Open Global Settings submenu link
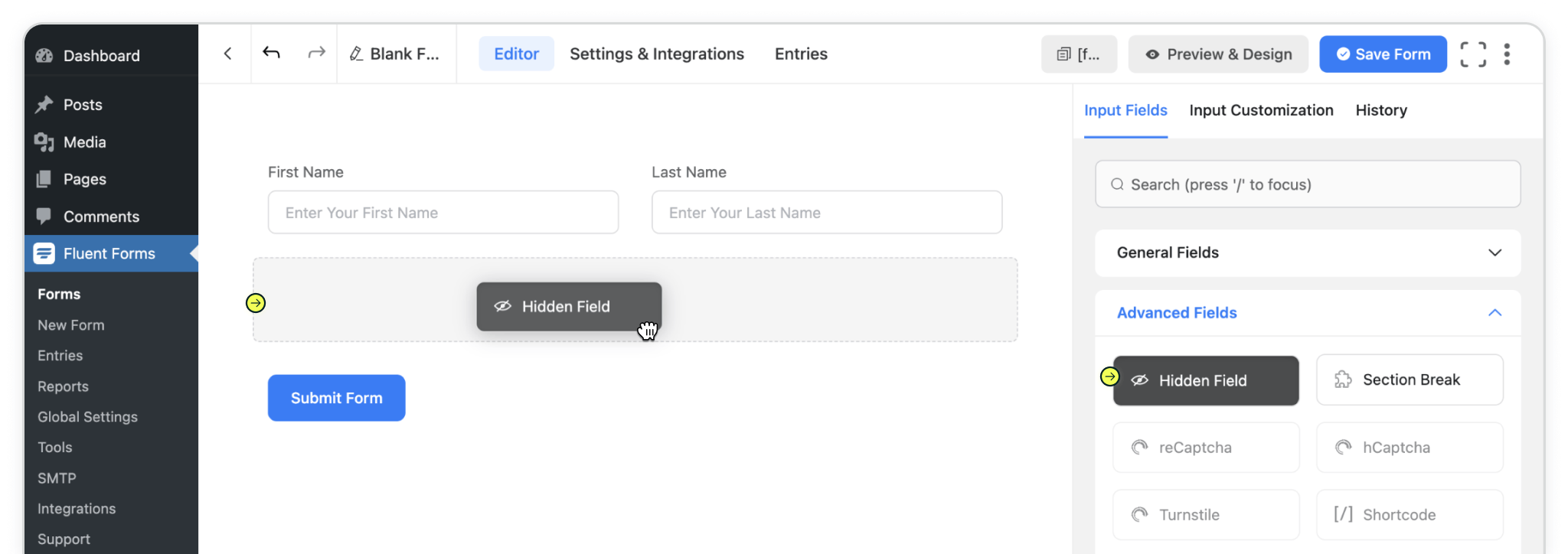 88,417
